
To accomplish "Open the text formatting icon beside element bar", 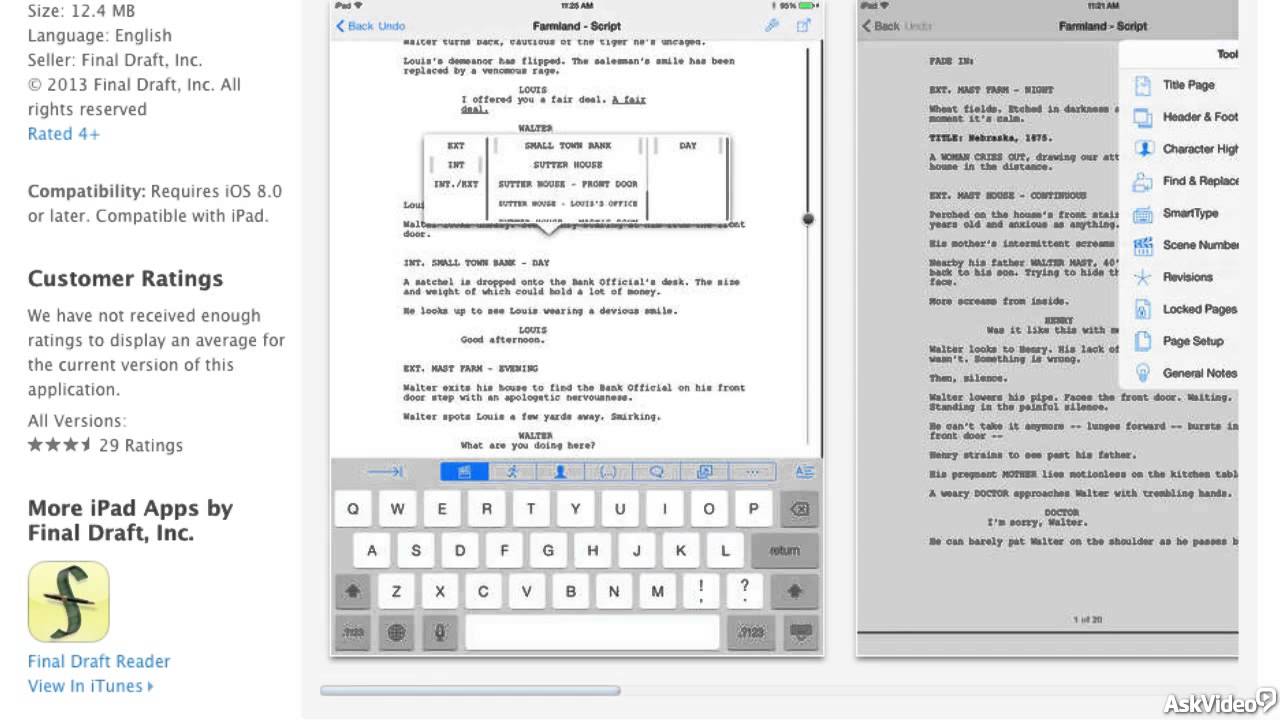I will coord(803,472).
